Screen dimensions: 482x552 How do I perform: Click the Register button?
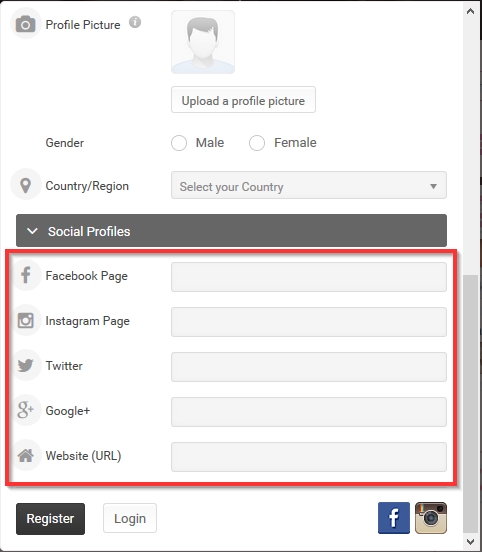point(50,519)
